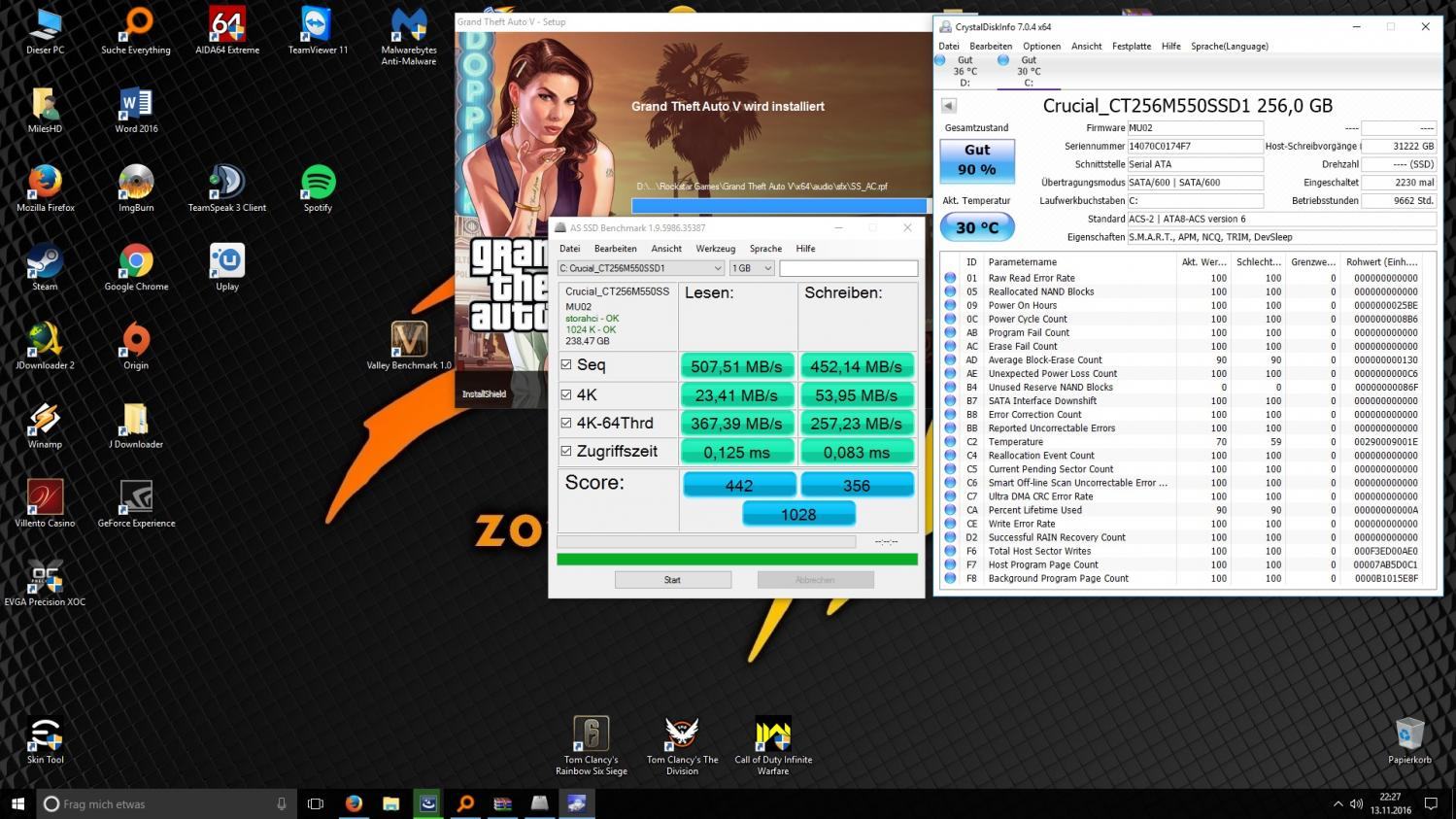Select the JDownloader 2 desktop icon
This screenshot has width=1456, height=819.
45,347
